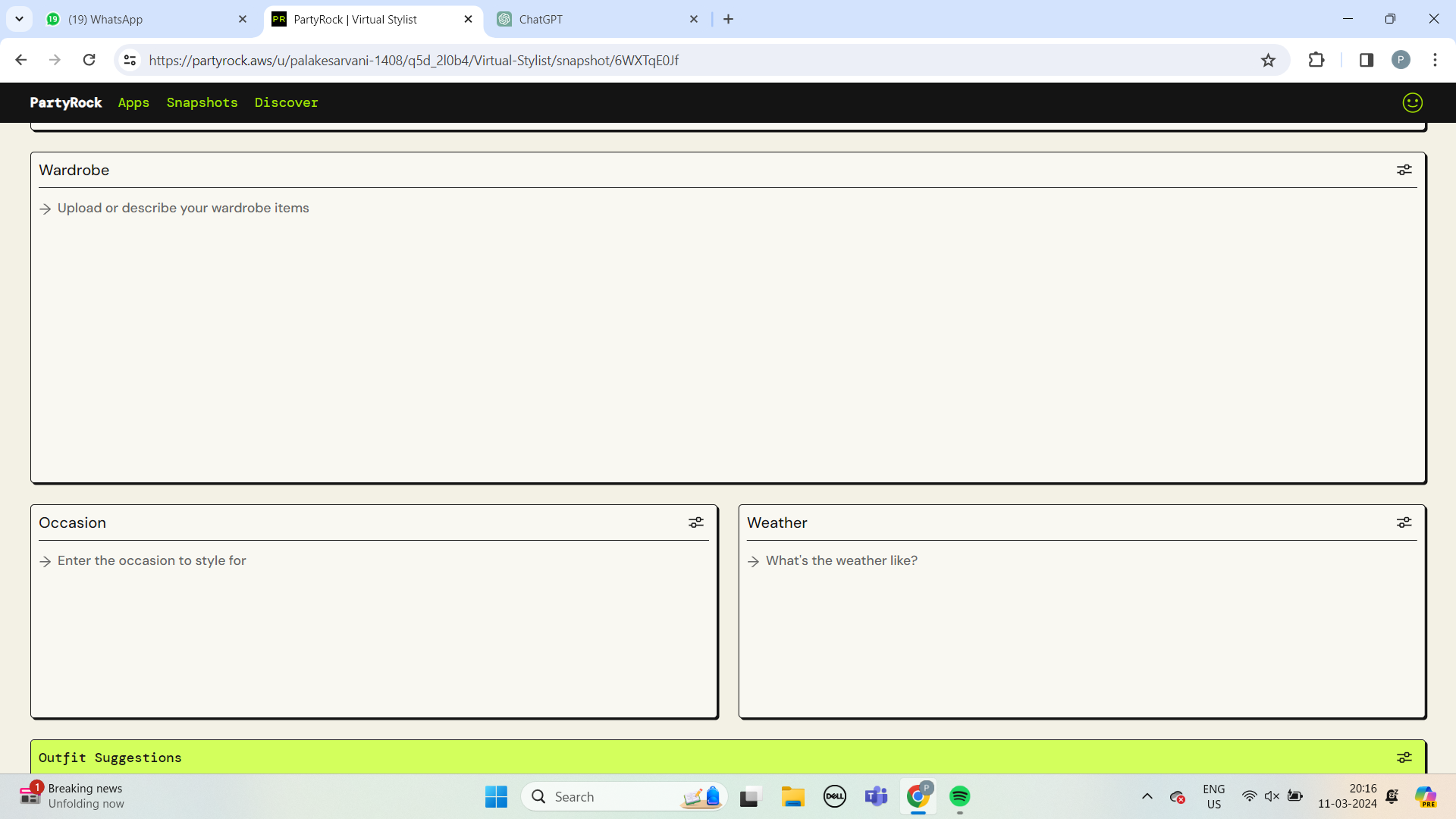Close the ChatGPT tab
This screenshot has height=819, width=1456.
coord(694,19)
